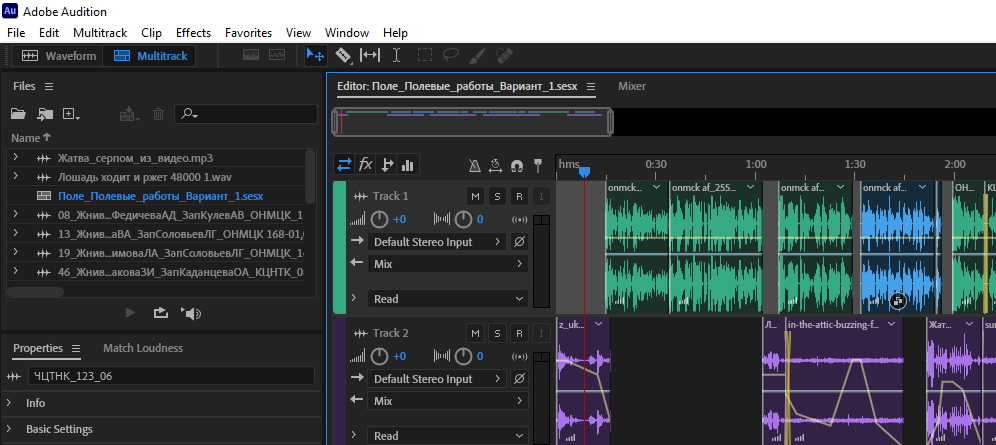The height and width of the screenshot is (445, 996).
Task: Open the Effects menu
Action: pyautogui.click(x=193, y=33)
